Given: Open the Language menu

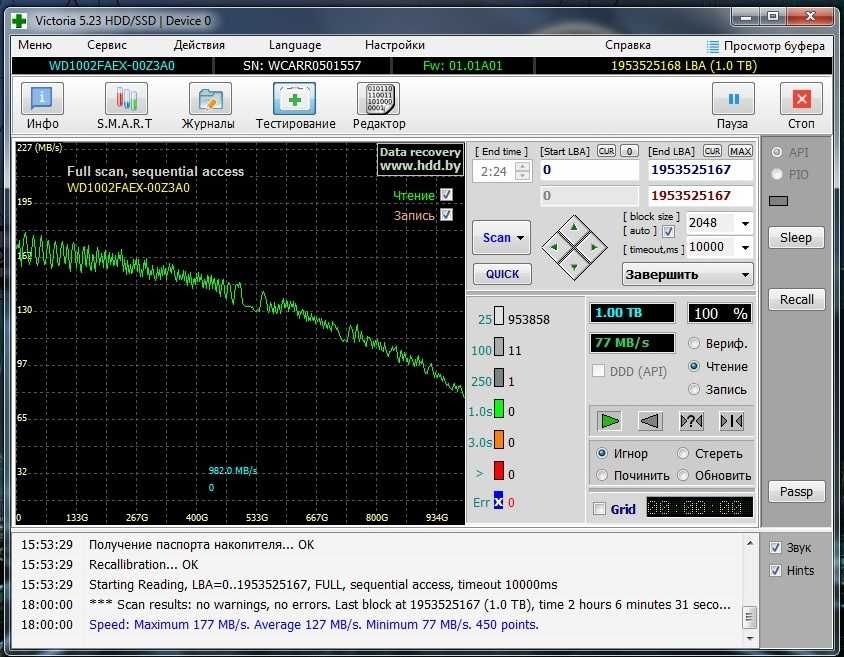Looking at the screenshot, I should pos(295,45).
